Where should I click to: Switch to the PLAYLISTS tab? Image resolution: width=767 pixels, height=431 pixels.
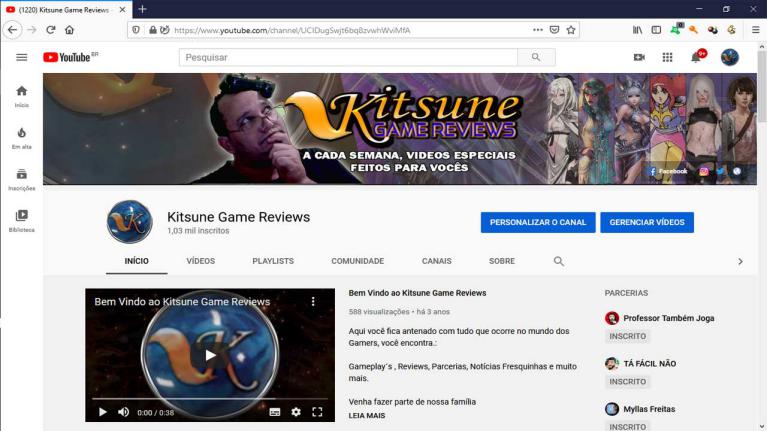273,261
